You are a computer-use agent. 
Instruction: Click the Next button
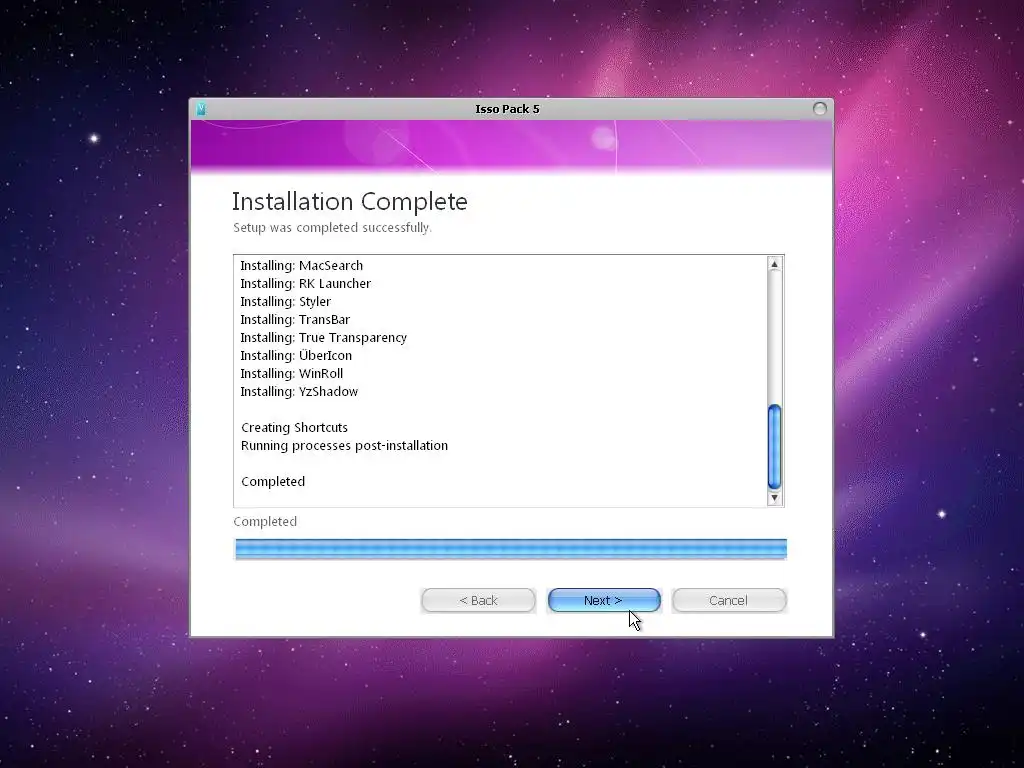[604, 600]
